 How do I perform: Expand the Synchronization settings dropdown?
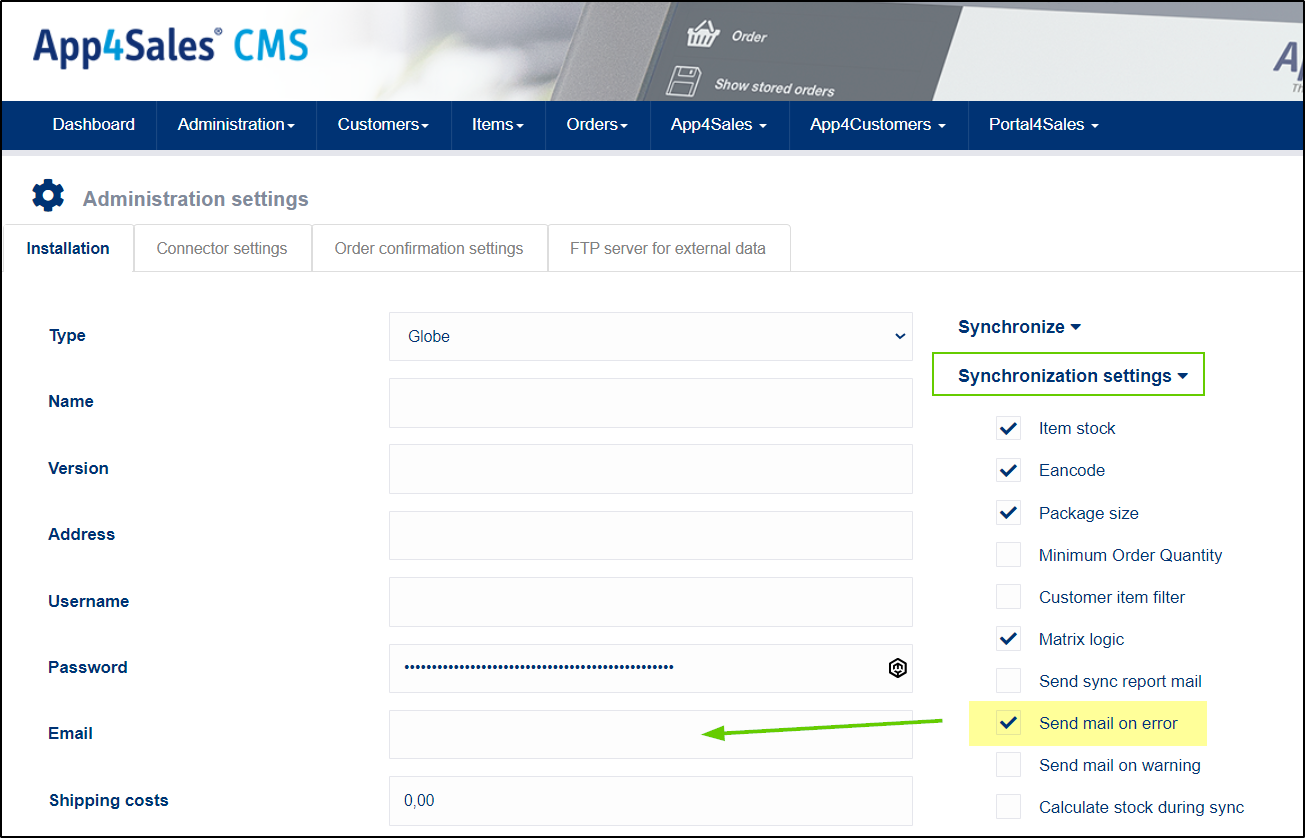click(1067, 375)
